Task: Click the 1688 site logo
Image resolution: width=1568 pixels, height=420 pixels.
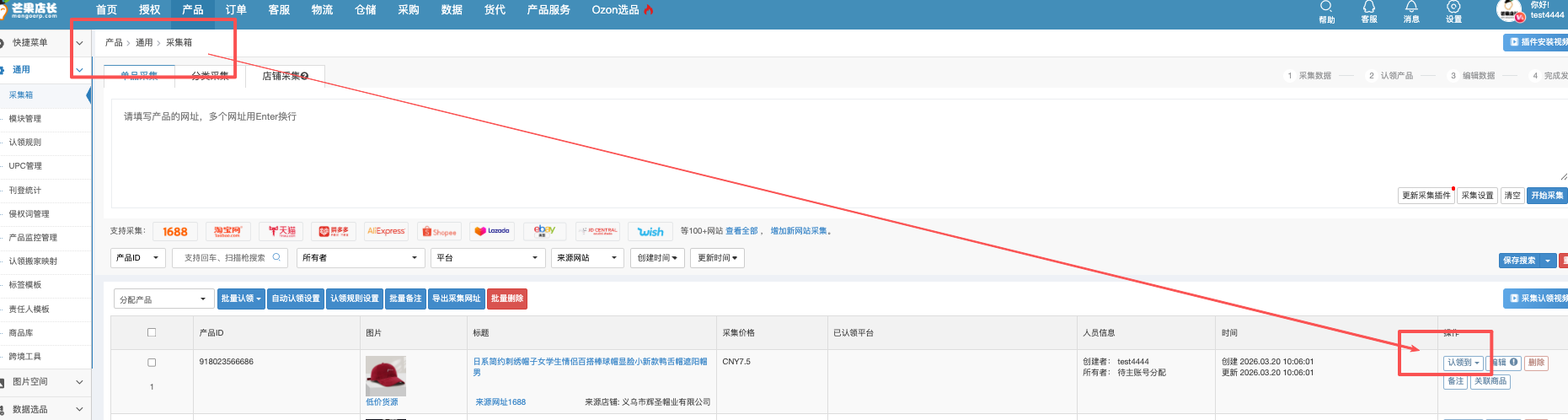Action: click(175, 231)
